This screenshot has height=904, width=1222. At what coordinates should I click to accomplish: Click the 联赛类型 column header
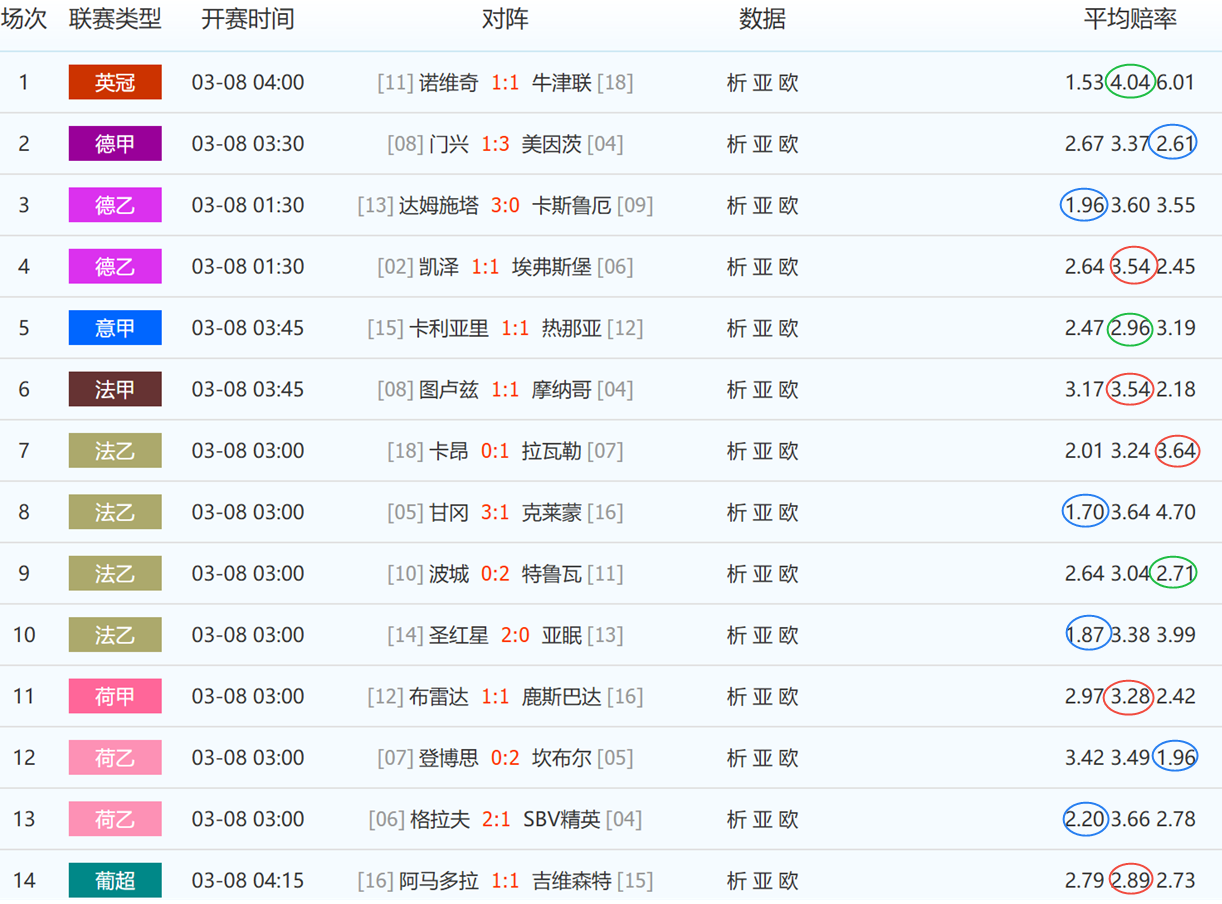tap(115, 20)
